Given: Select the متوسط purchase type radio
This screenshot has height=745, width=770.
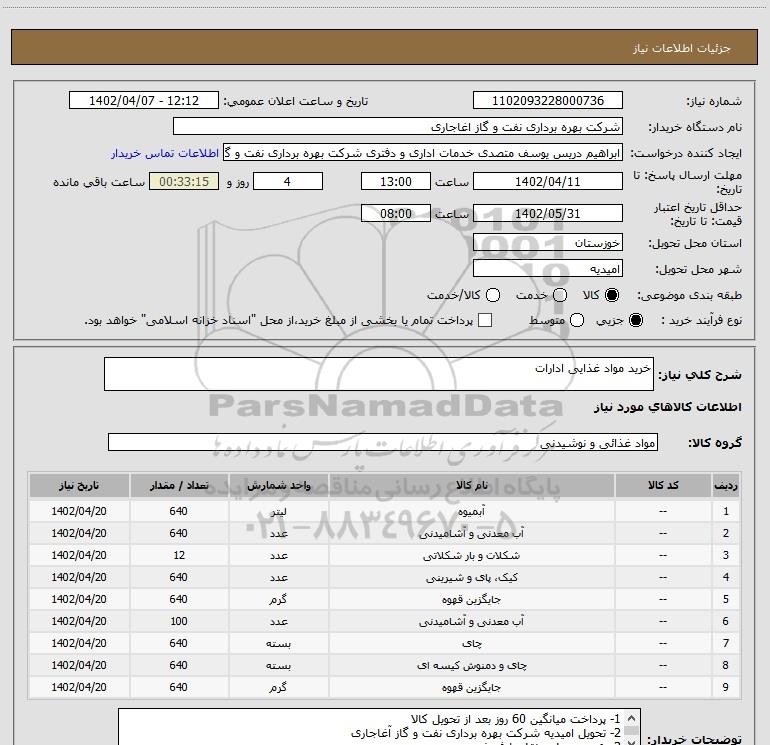Looking at the screenshot, I should (x=577, y=320).
